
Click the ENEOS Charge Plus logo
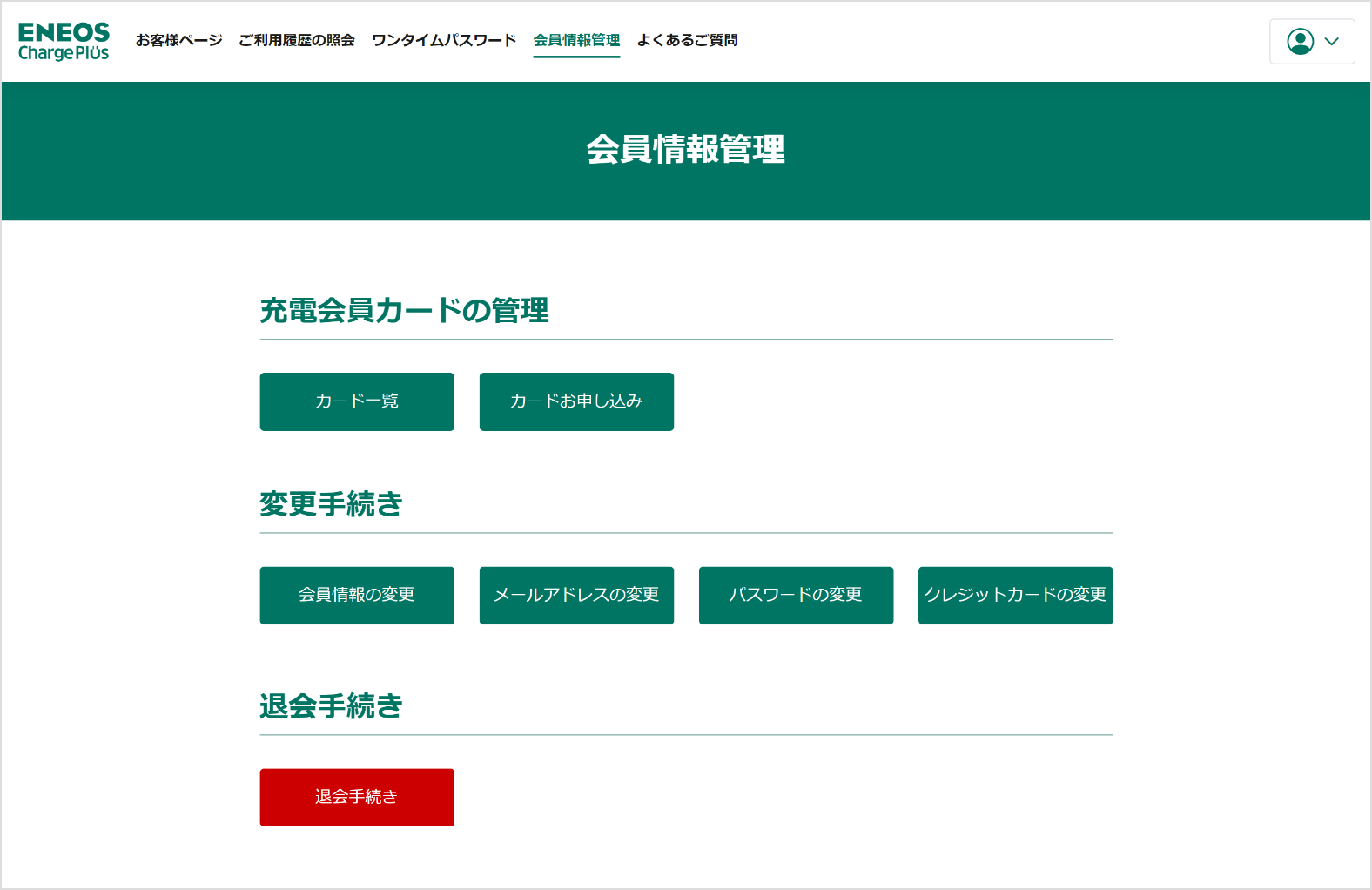[x=64, y=41]
